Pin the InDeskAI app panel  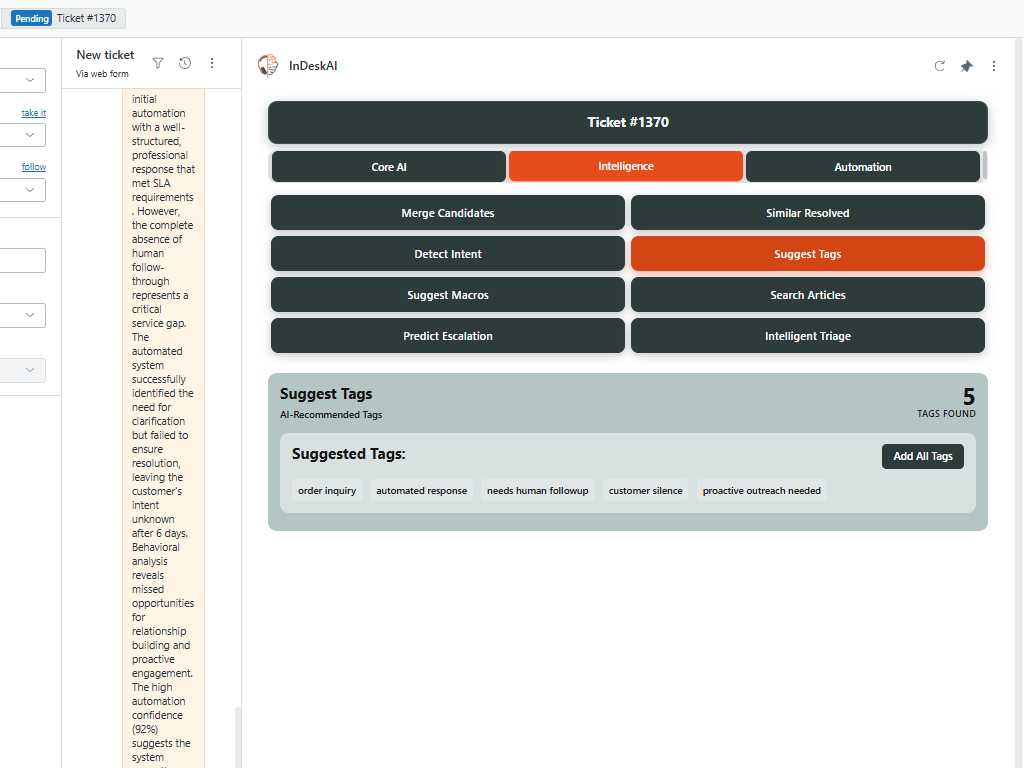point(966,66)
